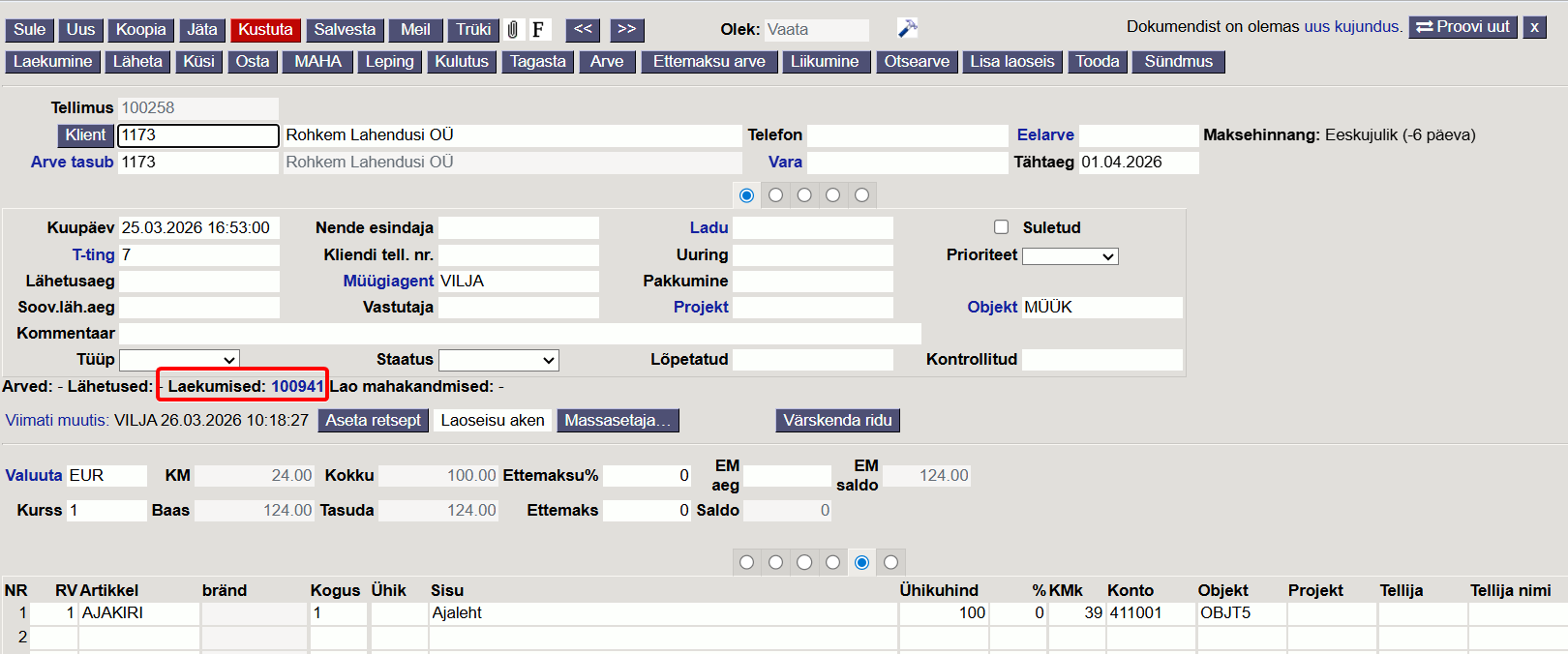
Task: Open the uus kujundus link
Action: 1352,27
